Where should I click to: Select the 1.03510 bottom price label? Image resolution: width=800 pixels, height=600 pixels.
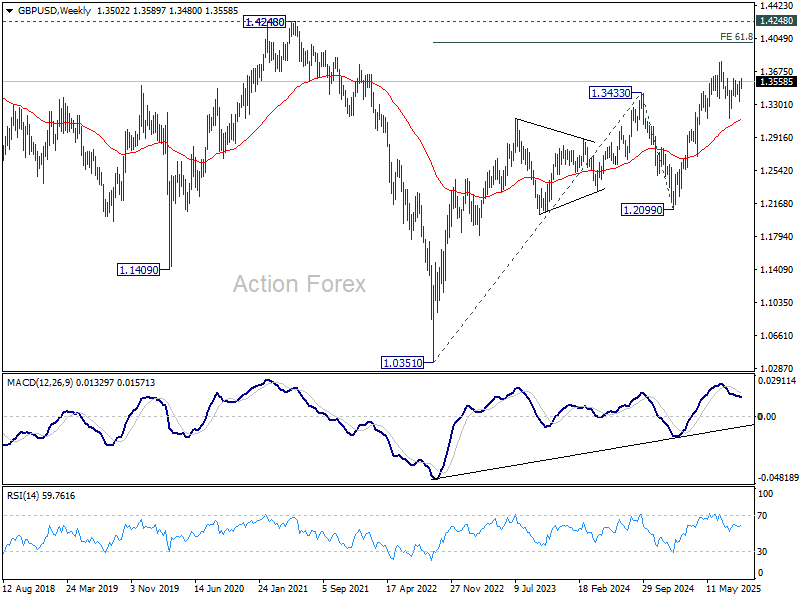coord(403,363)
